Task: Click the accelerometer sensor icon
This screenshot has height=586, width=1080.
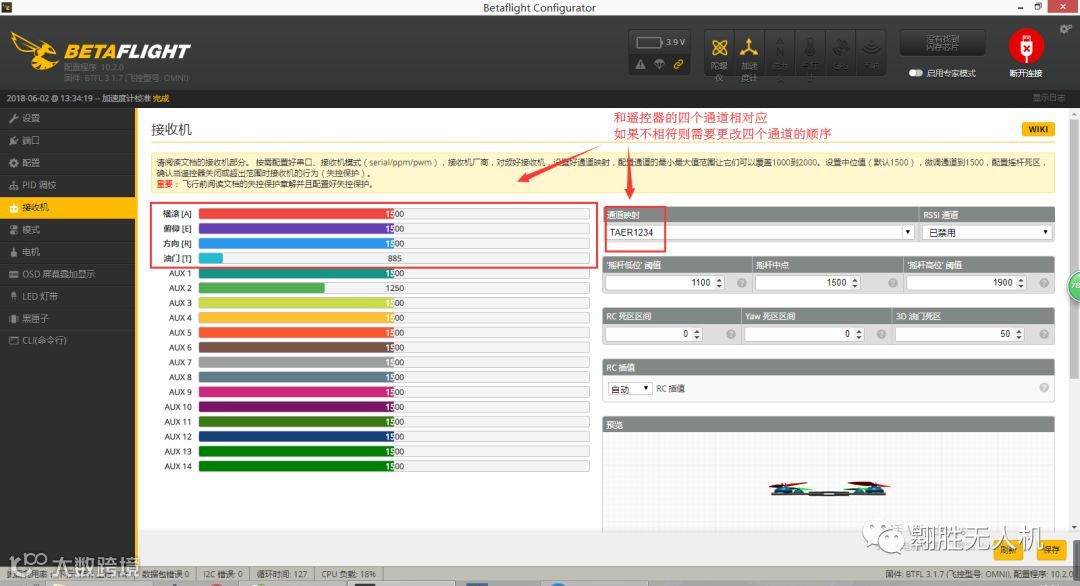Action: pos(749,48)
